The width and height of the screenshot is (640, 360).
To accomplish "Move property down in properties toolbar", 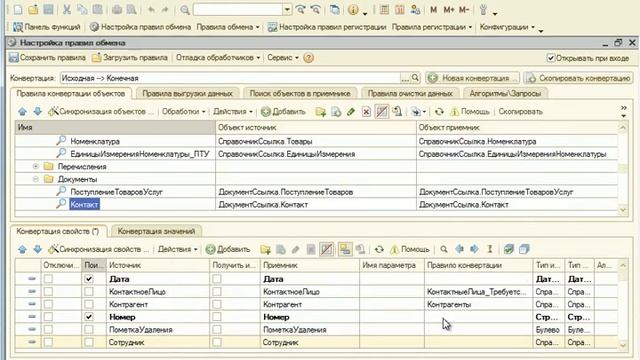I will [38, 249].
